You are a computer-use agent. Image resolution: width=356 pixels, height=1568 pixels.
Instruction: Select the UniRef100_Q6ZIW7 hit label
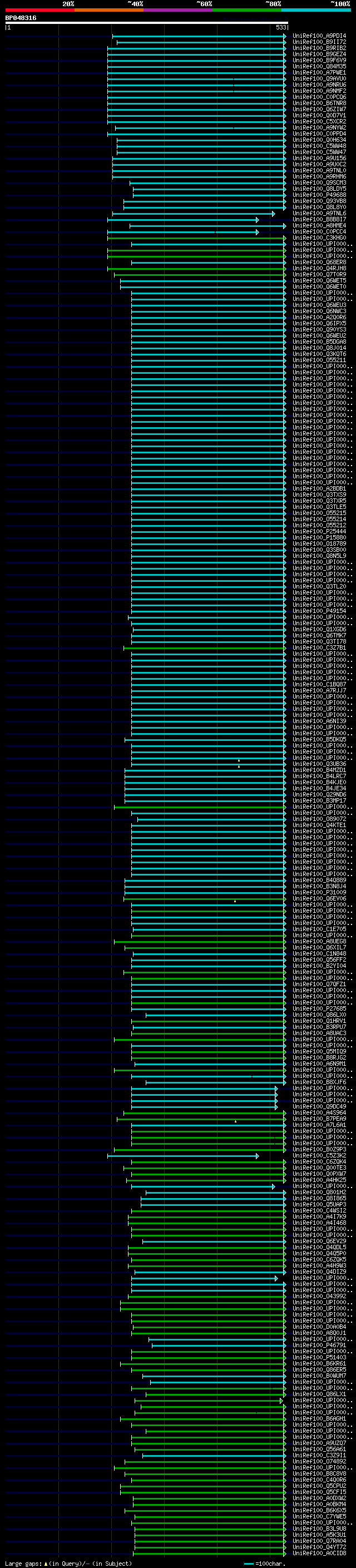(319, 110)
